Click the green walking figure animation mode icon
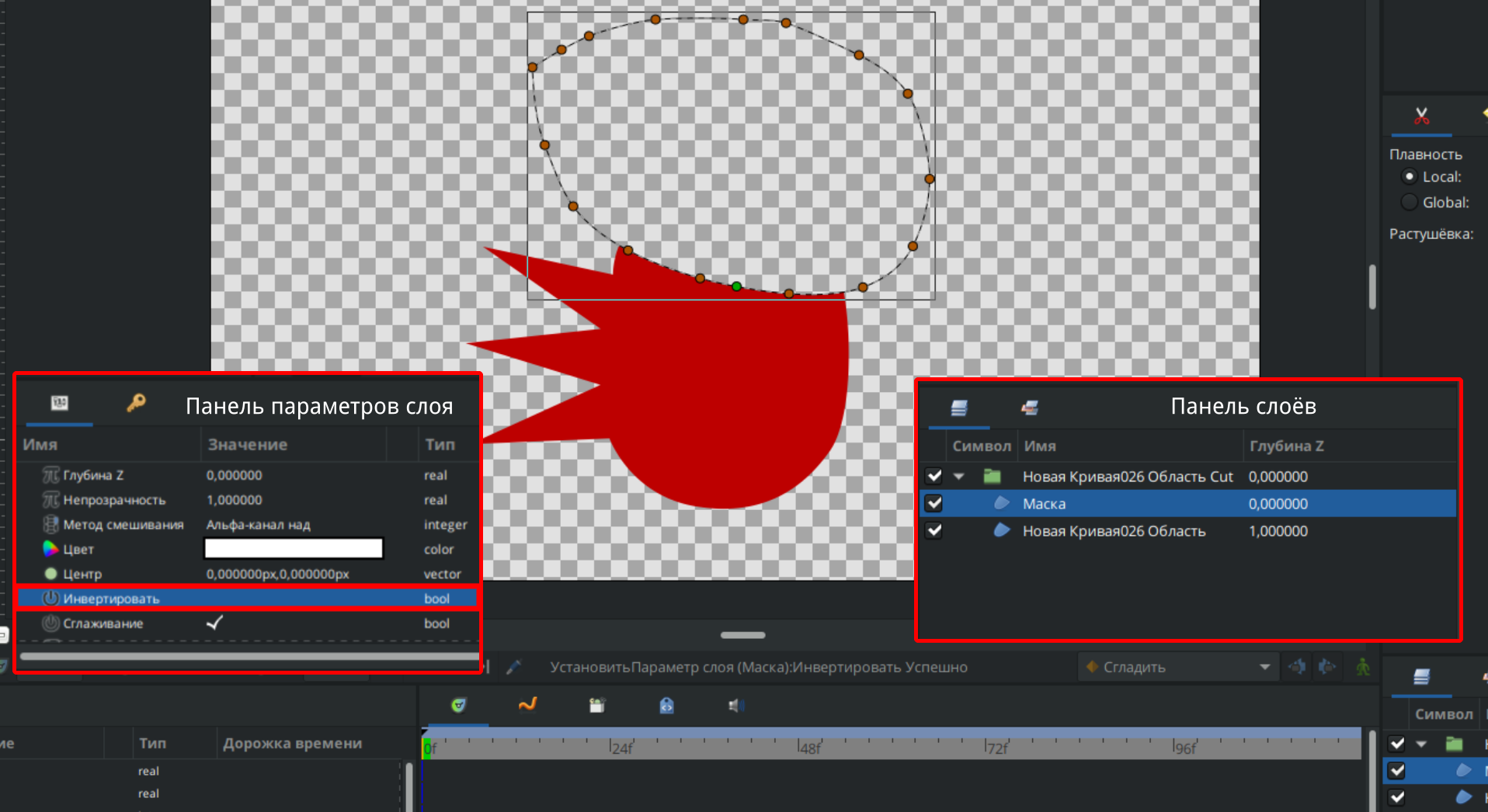This screenshot has height=812, width=1488. click(1362, 667)
